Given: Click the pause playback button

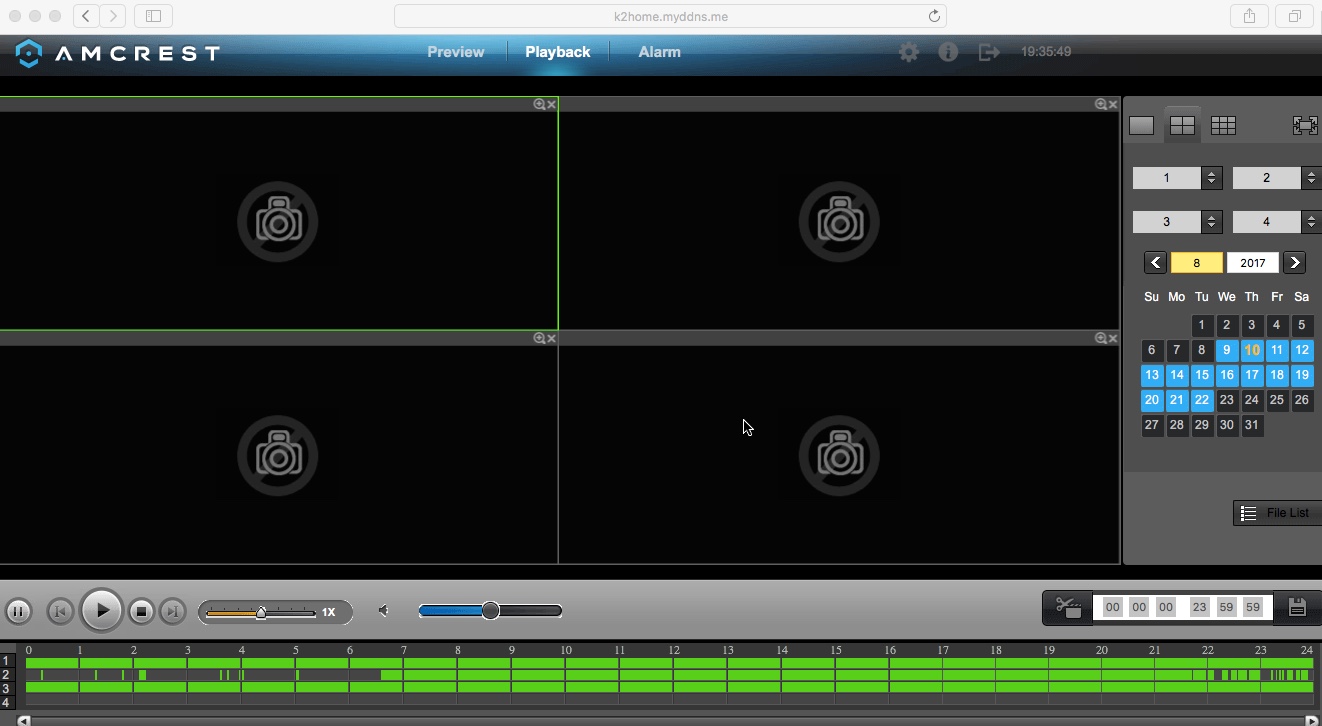Looking at the screenshot, I should pyautogui.click(x=18, y=611).
